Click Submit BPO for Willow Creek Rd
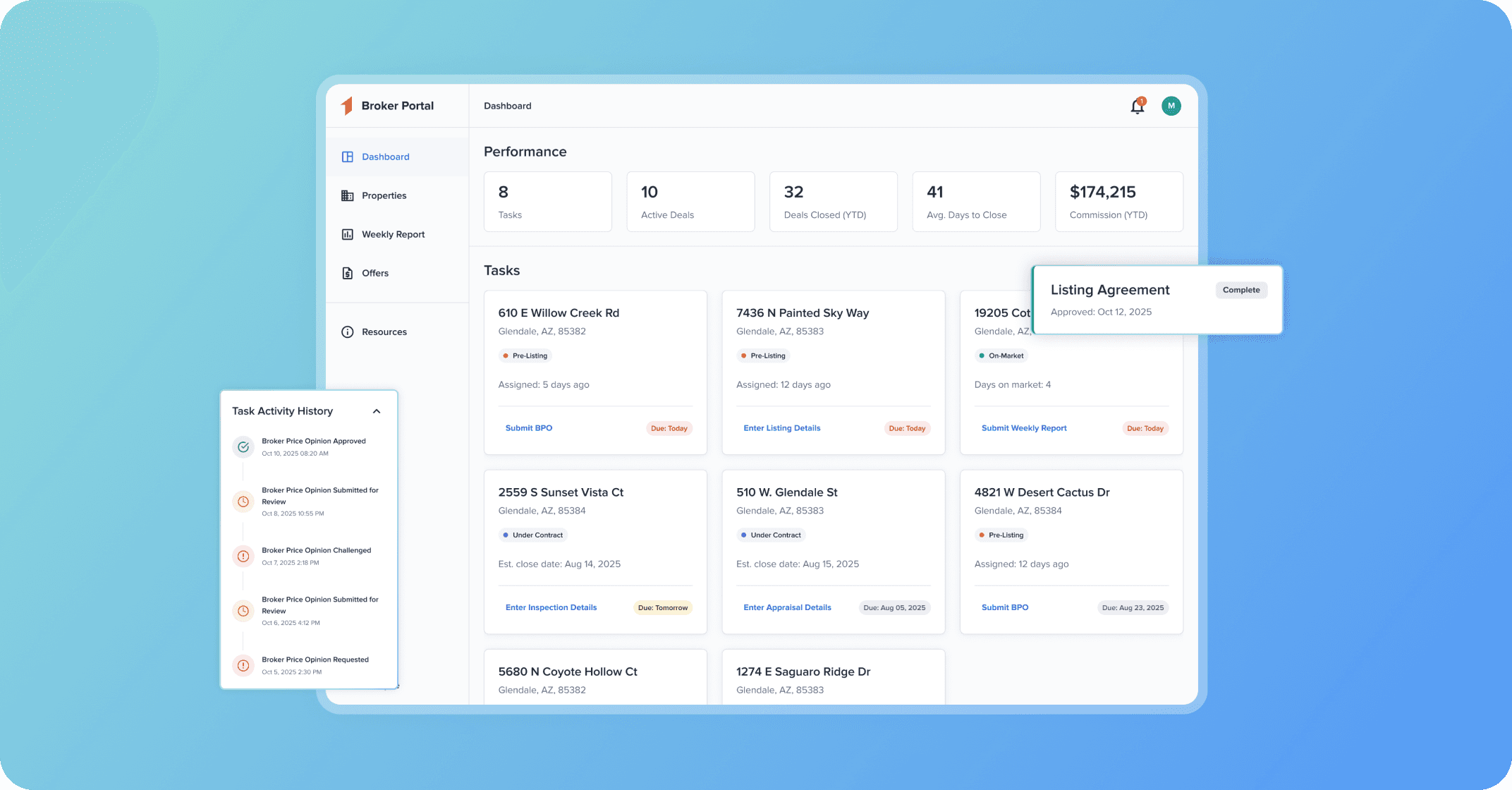Image resolution: width=1512 pixels, height=790 pixels. point(528,428)
